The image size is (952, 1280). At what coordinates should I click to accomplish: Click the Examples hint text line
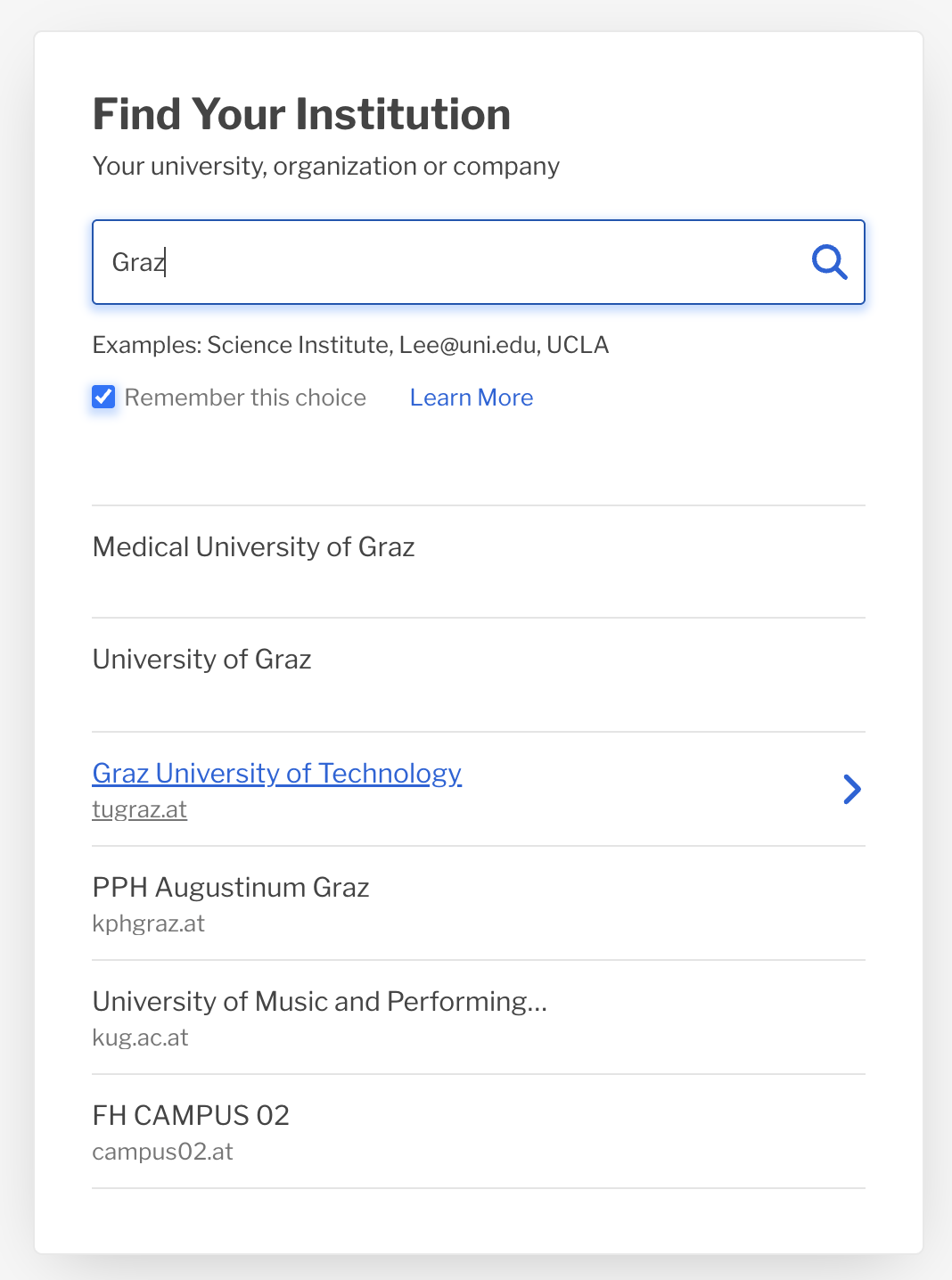coord(351,345)
